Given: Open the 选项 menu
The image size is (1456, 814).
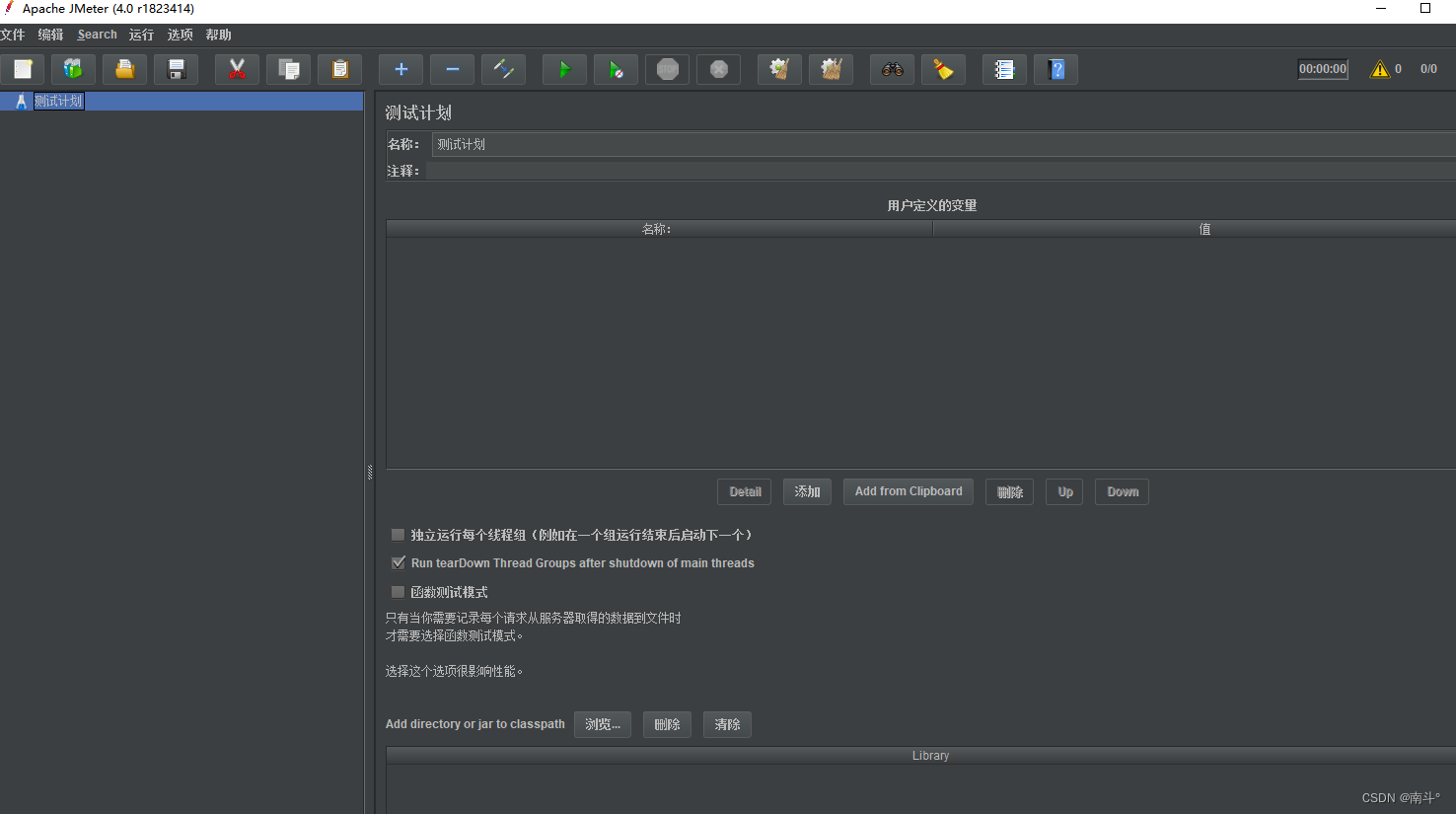Looking at the screenshot, I should pos(180,35).
